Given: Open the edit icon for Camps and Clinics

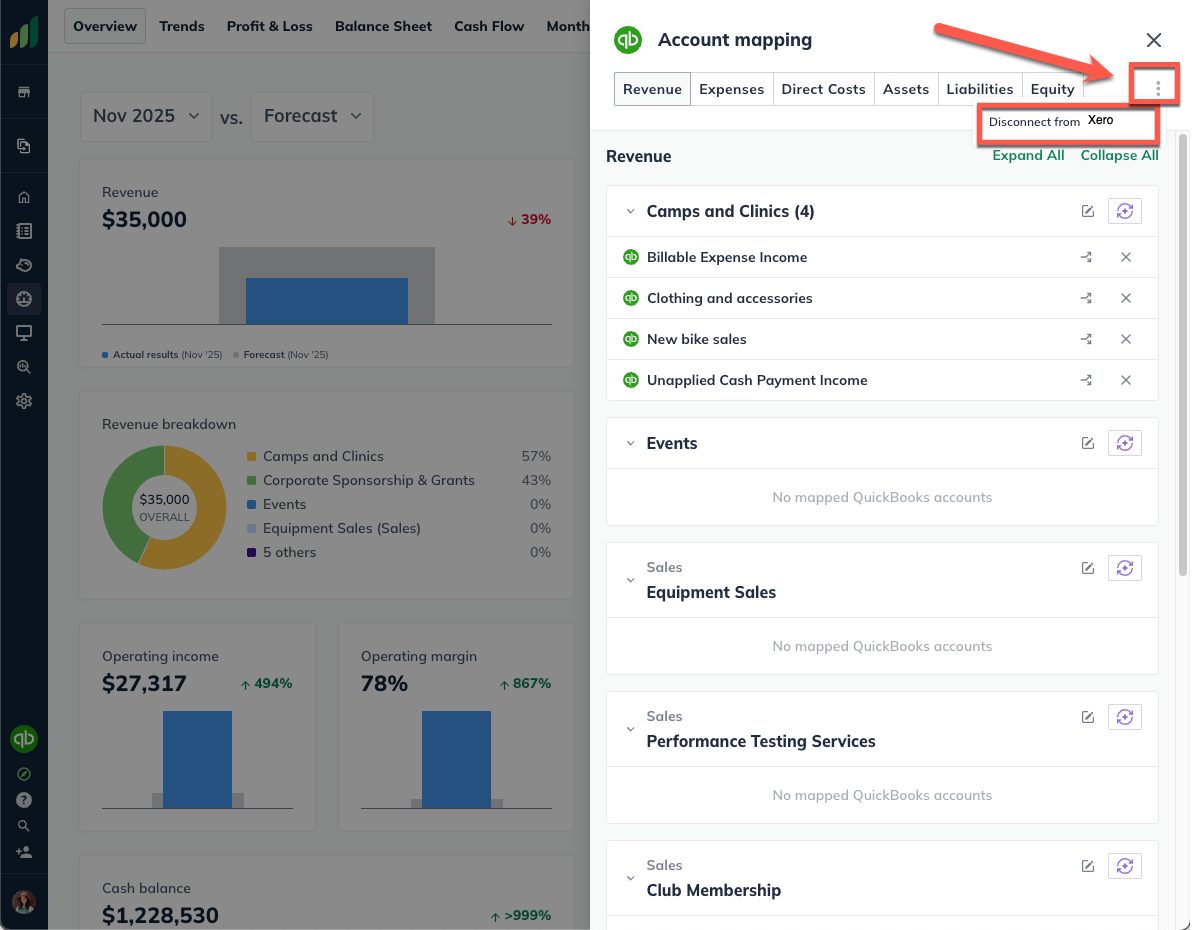Looking at the screenshot, I should (x=1088, y=211).
